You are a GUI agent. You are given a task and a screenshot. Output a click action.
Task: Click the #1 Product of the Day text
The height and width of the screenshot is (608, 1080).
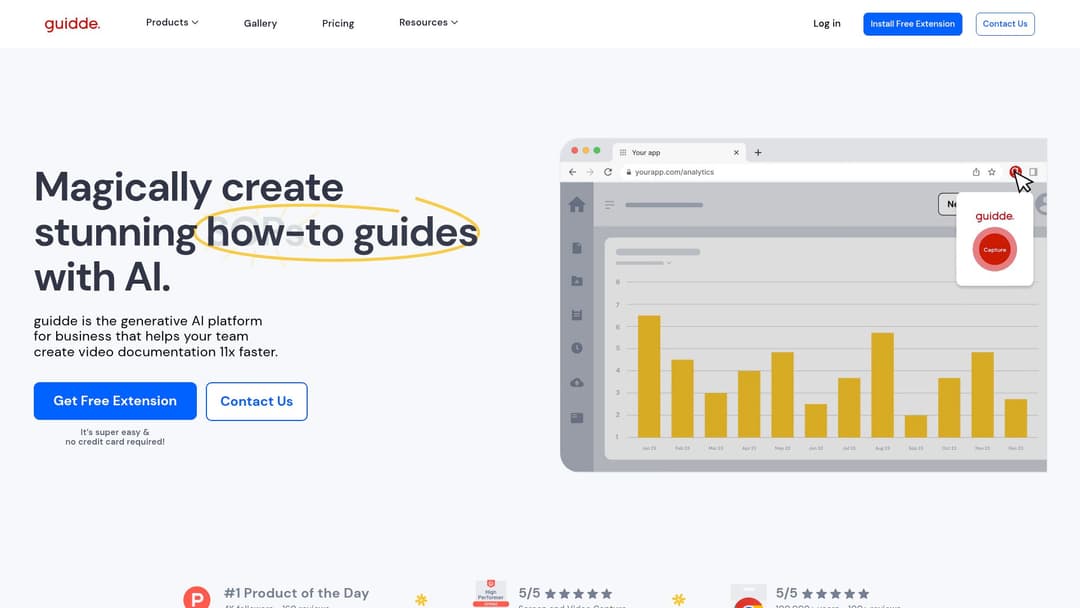(296, 593)
